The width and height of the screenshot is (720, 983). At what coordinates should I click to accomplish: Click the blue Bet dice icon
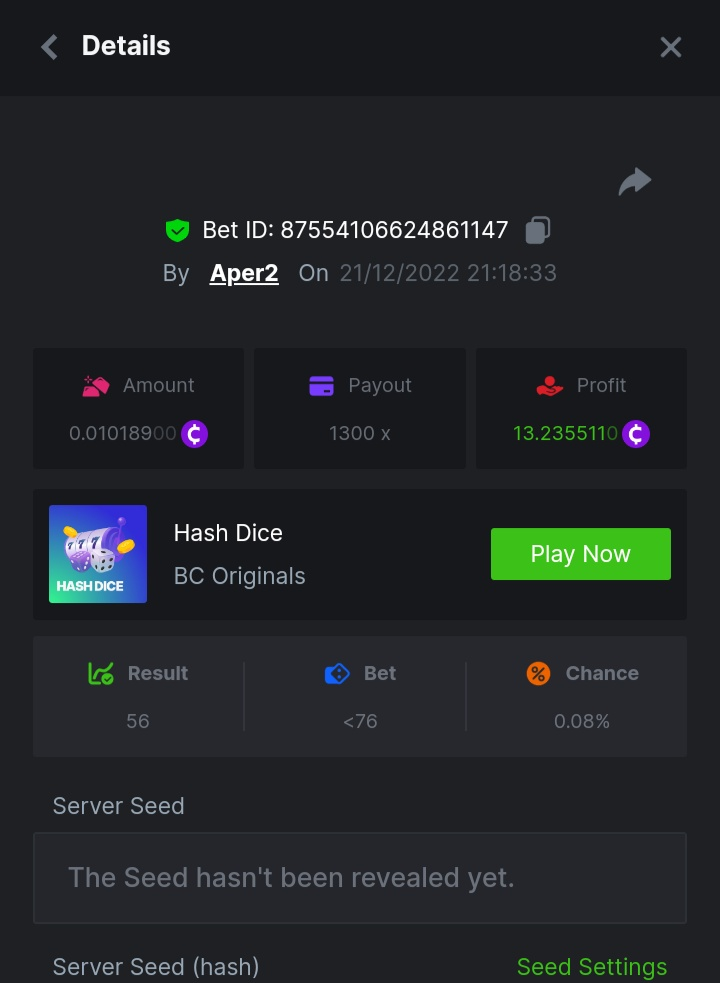point(337,674)
